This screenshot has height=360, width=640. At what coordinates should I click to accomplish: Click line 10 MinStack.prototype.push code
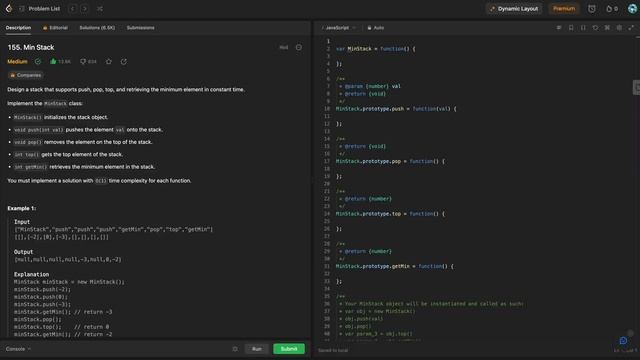coord(396,109)
